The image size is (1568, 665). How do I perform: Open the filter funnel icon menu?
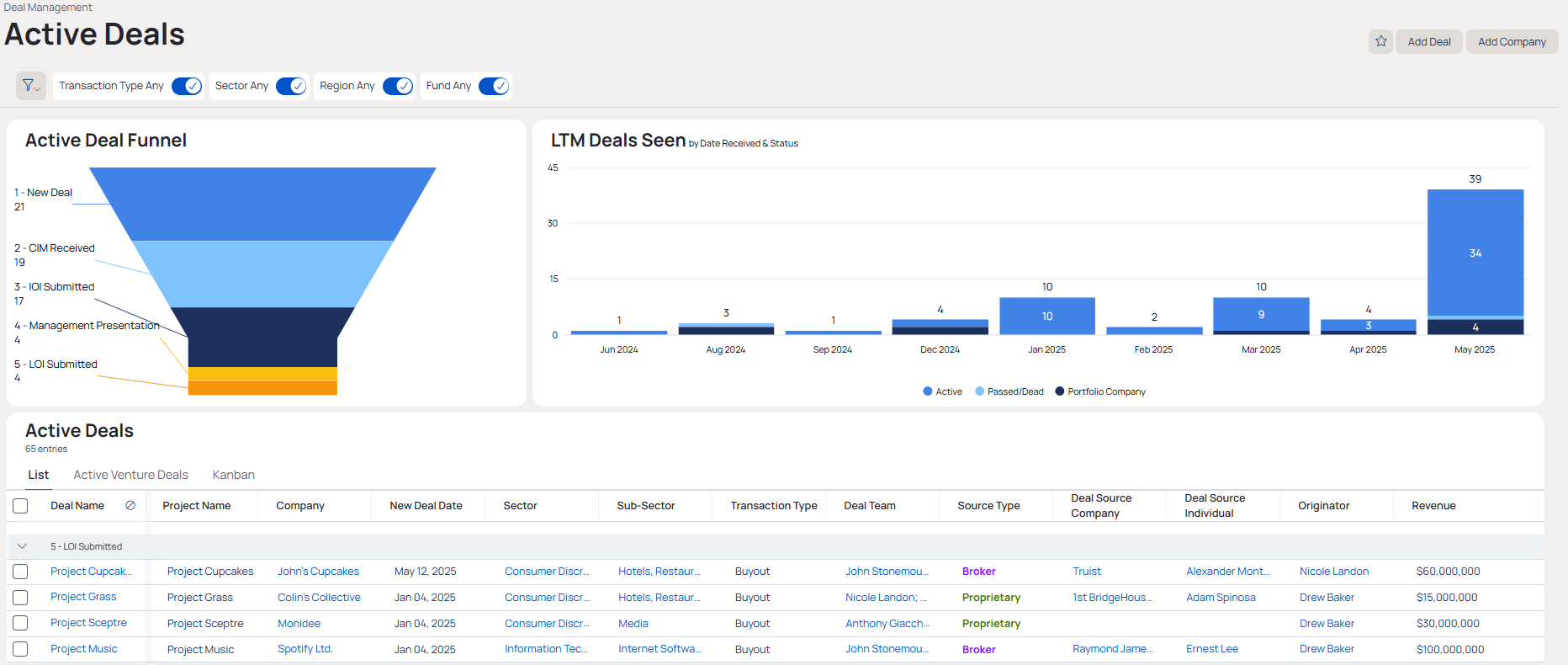point(30,86)
